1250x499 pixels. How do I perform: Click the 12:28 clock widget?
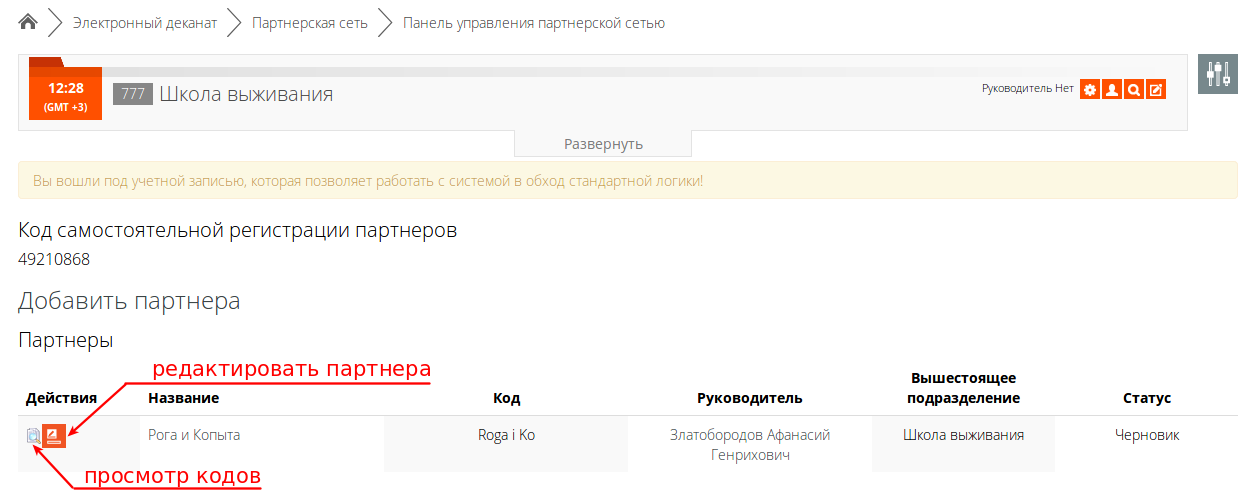pos(65,95)
